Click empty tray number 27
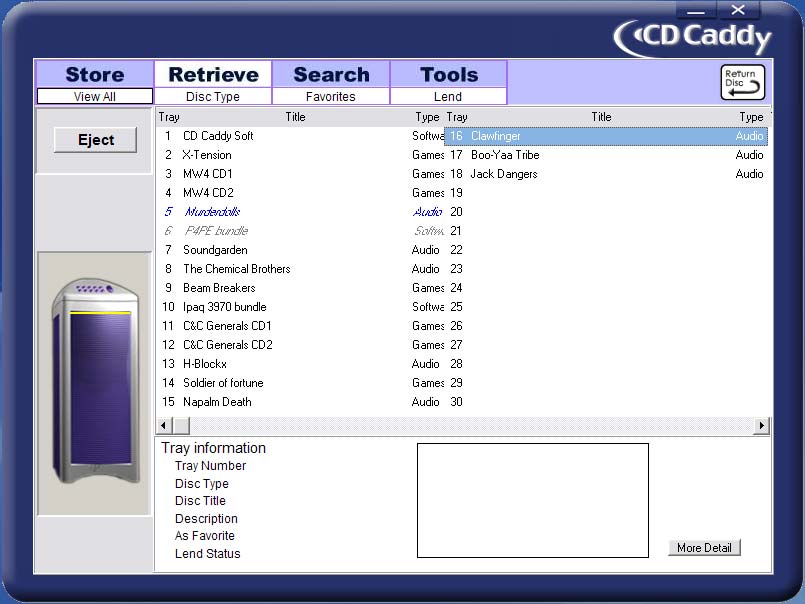Viewport: 805px width, 604px height. click(456, 345)
